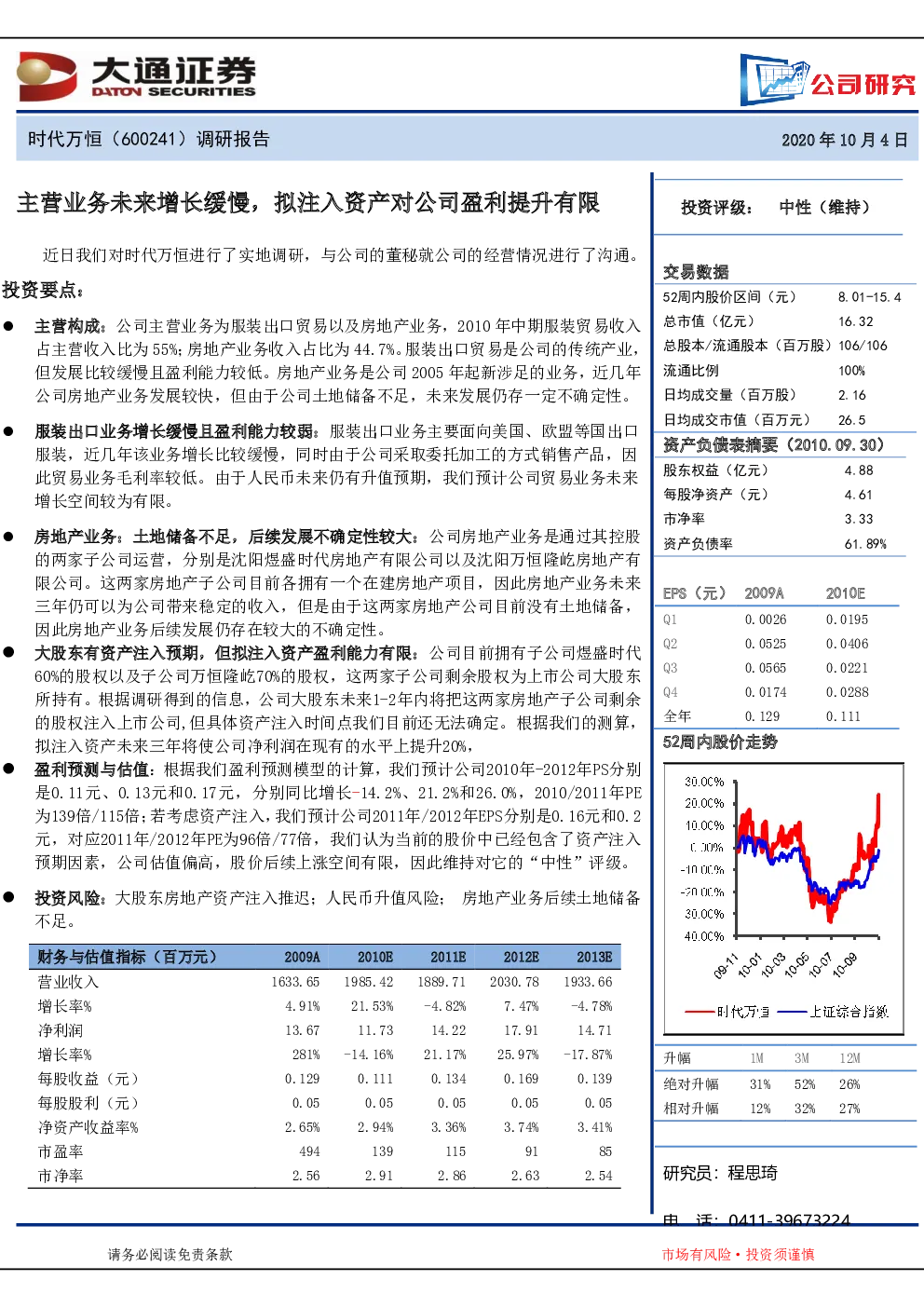Select 流通比例 value 100%

click(851, 370)
